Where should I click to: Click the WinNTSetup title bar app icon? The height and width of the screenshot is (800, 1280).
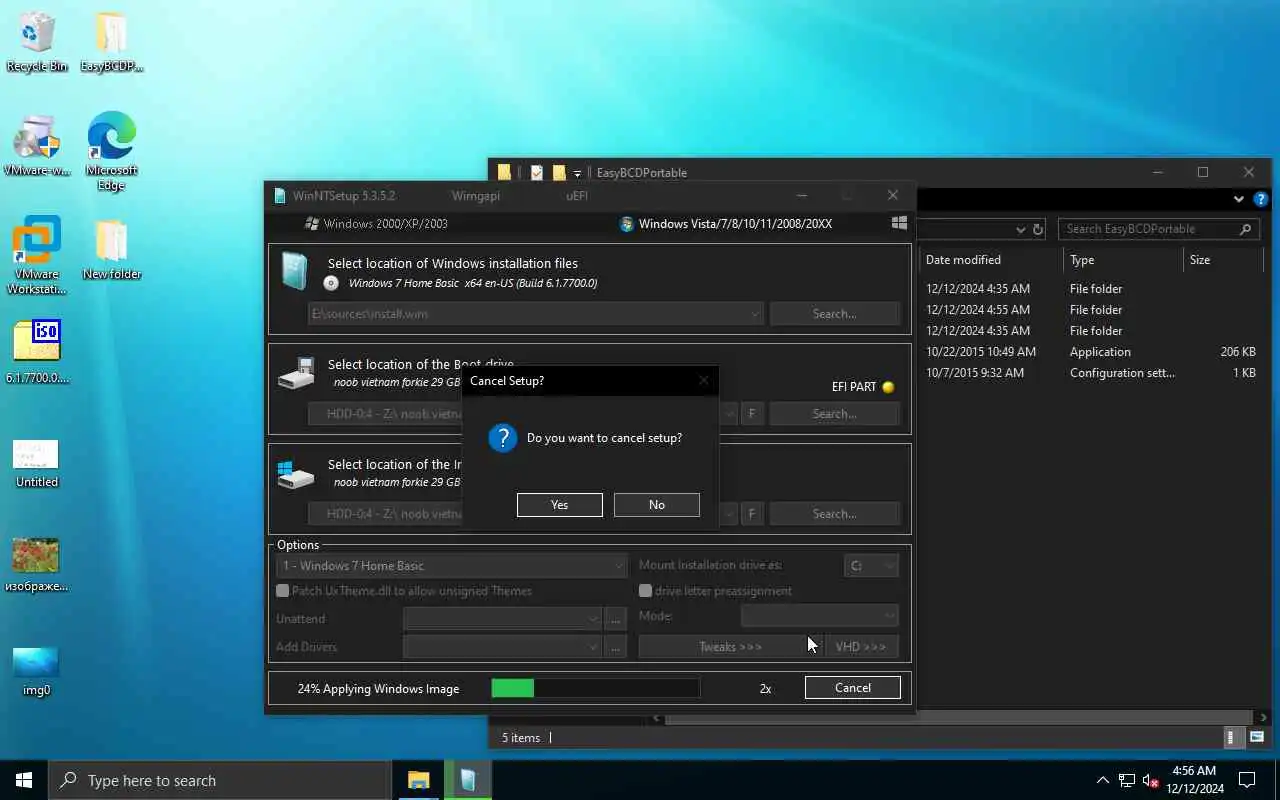tap(279, 196)
